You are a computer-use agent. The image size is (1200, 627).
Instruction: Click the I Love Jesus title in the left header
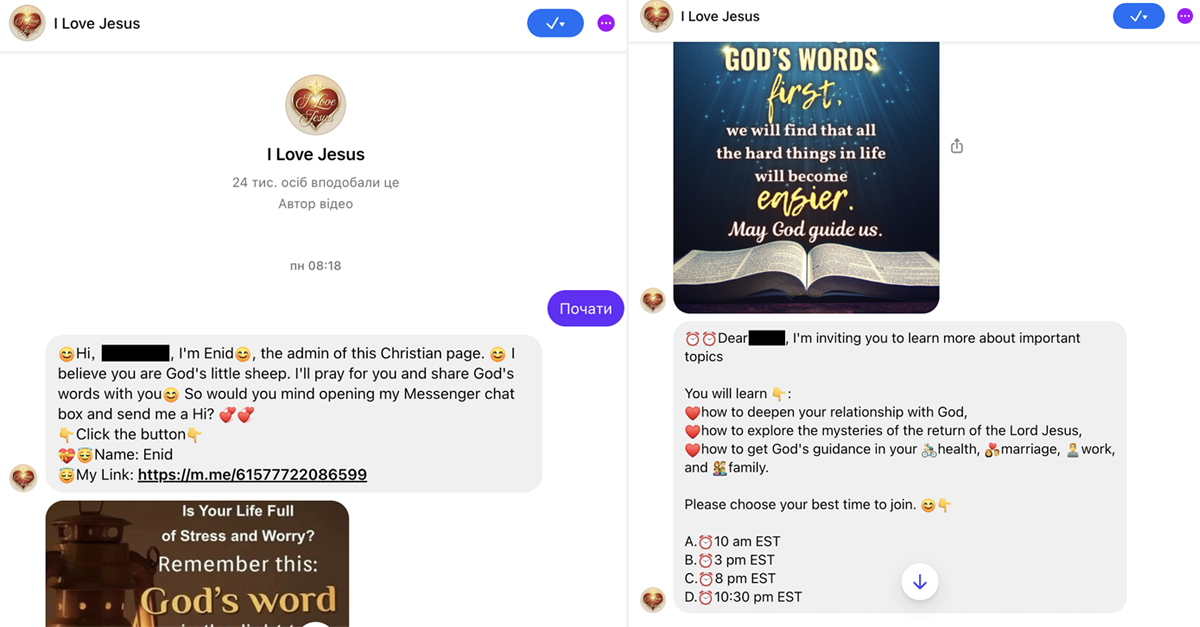click(97, 23)
